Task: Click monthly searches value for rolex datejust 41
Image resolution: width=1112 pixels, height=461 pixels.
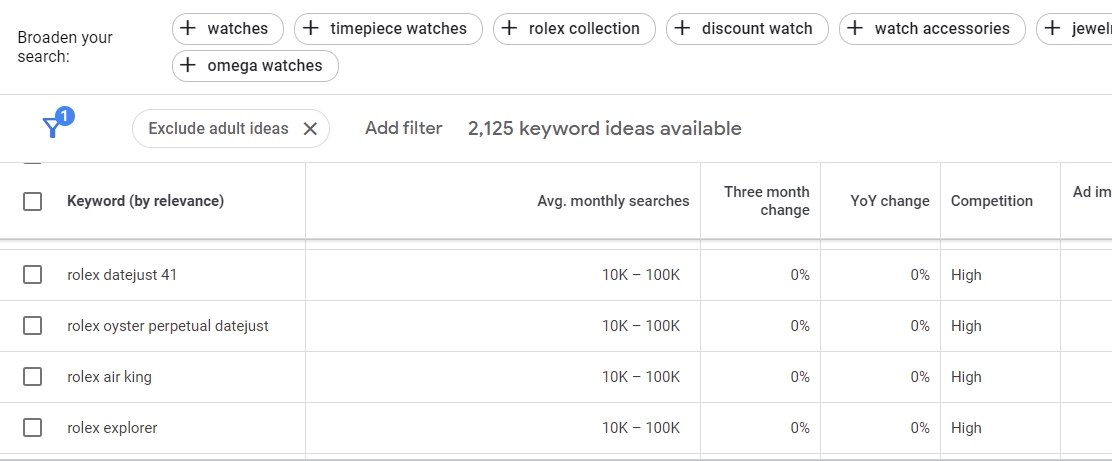Action: [x=640, y=274]
